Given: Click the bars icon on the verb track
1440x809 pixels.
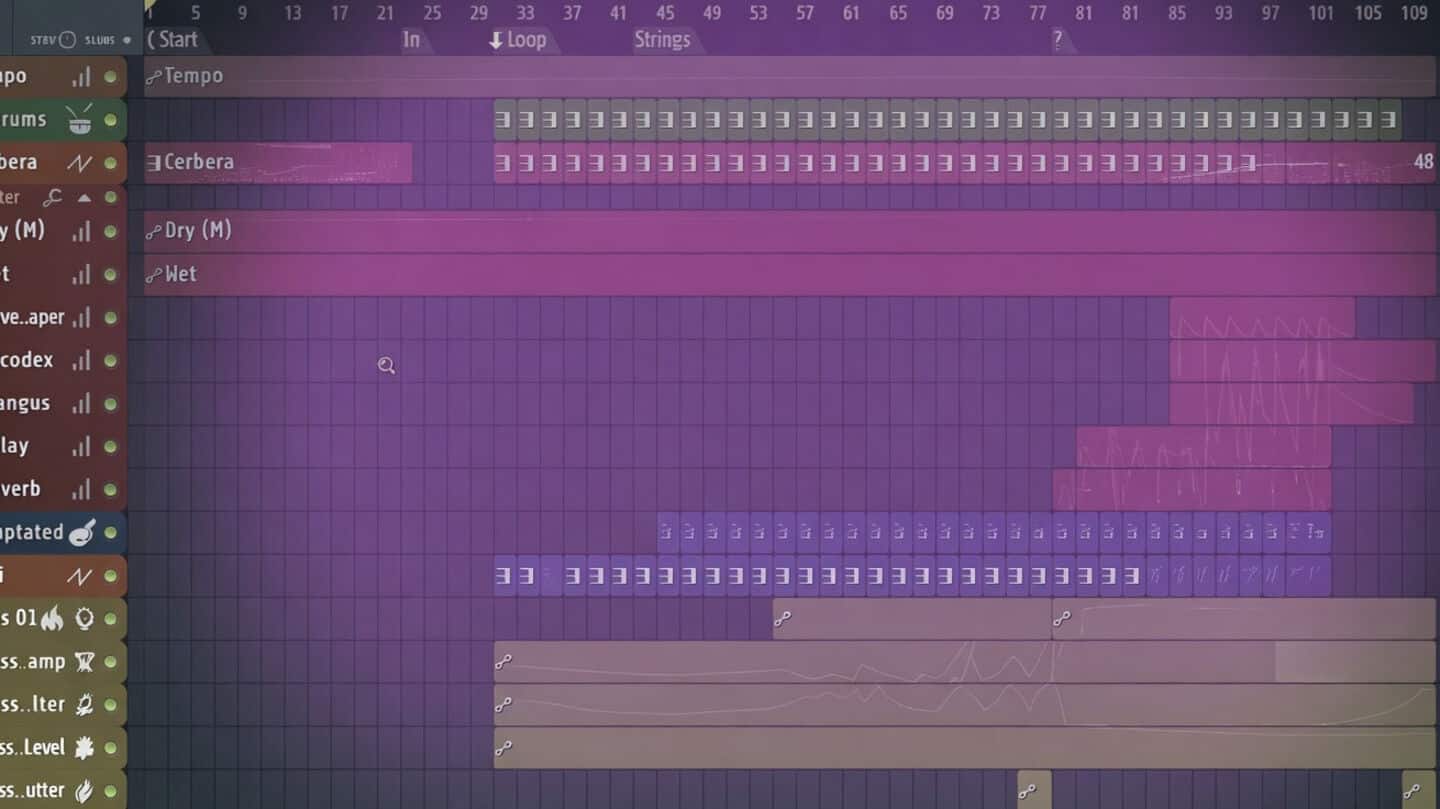Looking at the screenshot, I should pyautogui.click(x=81, y=490).
